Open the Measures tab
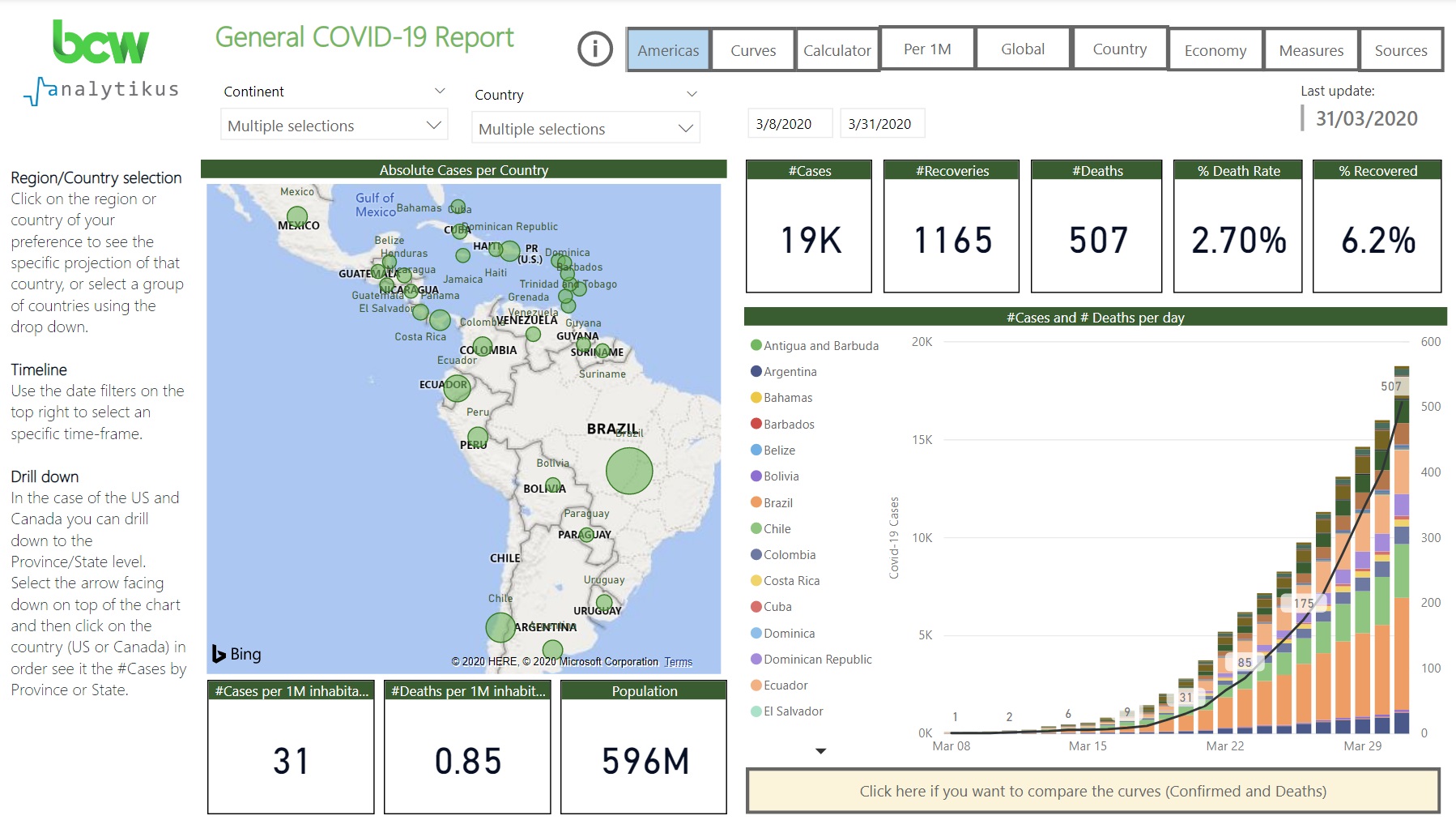The width and height of the screenshot is (1456, 820). [1311, 50]
